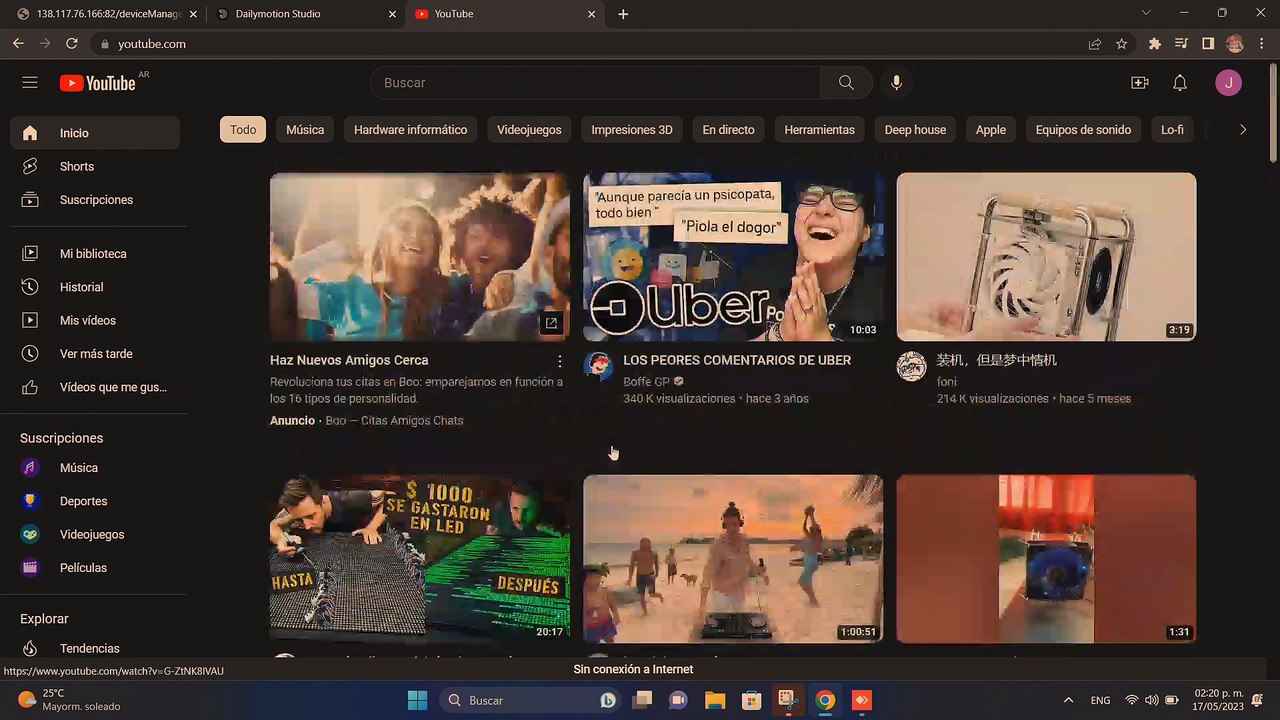The height and width of the screenshot is (720, 1280).
Task: Show hidden system tray icons
Action: pos(1068,700)
